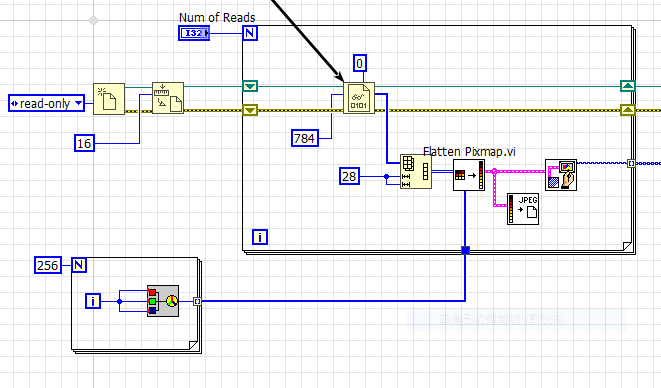Click the teal left shift register arrow
Screen dimensions: 661x388
[x=250, y=86]
